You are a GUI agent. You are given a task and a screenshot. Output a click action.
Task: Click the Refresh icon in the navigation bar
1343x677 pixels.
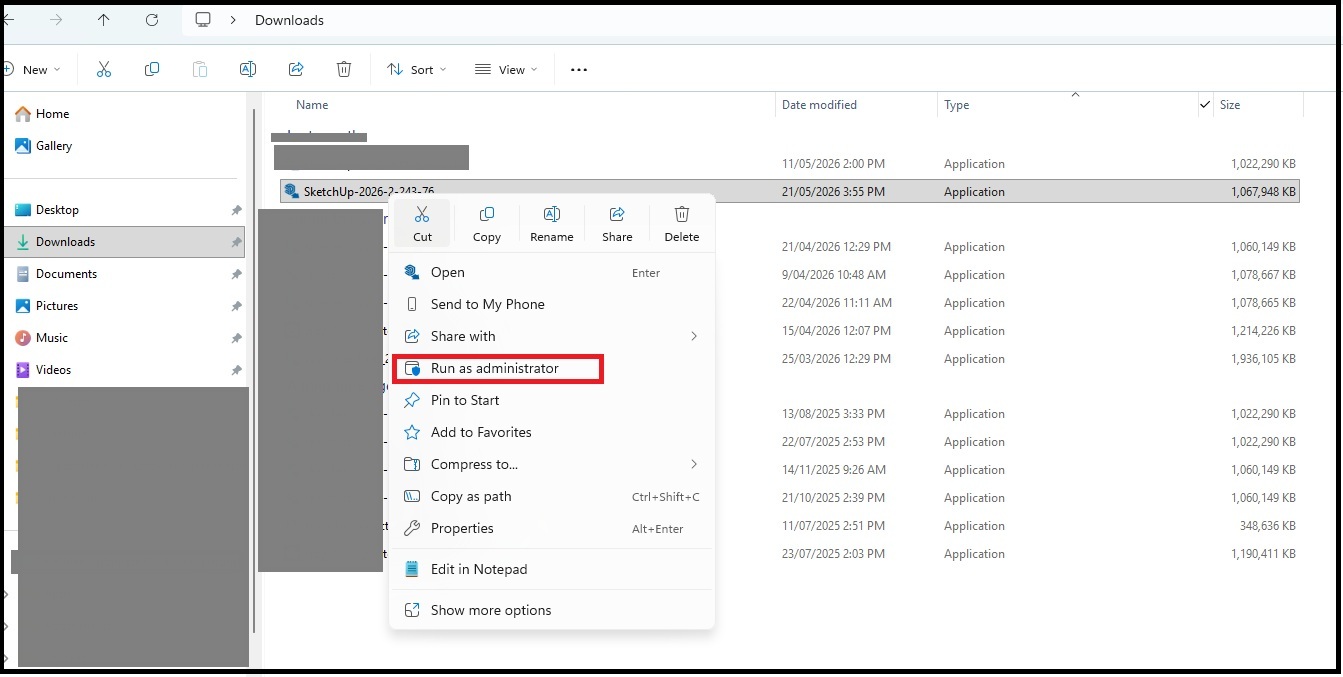[x=152, y=20]
